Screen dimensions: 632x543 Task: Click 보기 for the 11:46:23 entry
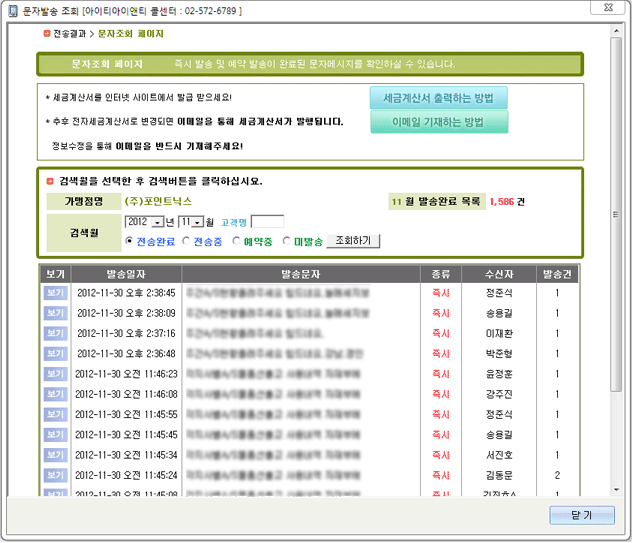tap(55, 373)
